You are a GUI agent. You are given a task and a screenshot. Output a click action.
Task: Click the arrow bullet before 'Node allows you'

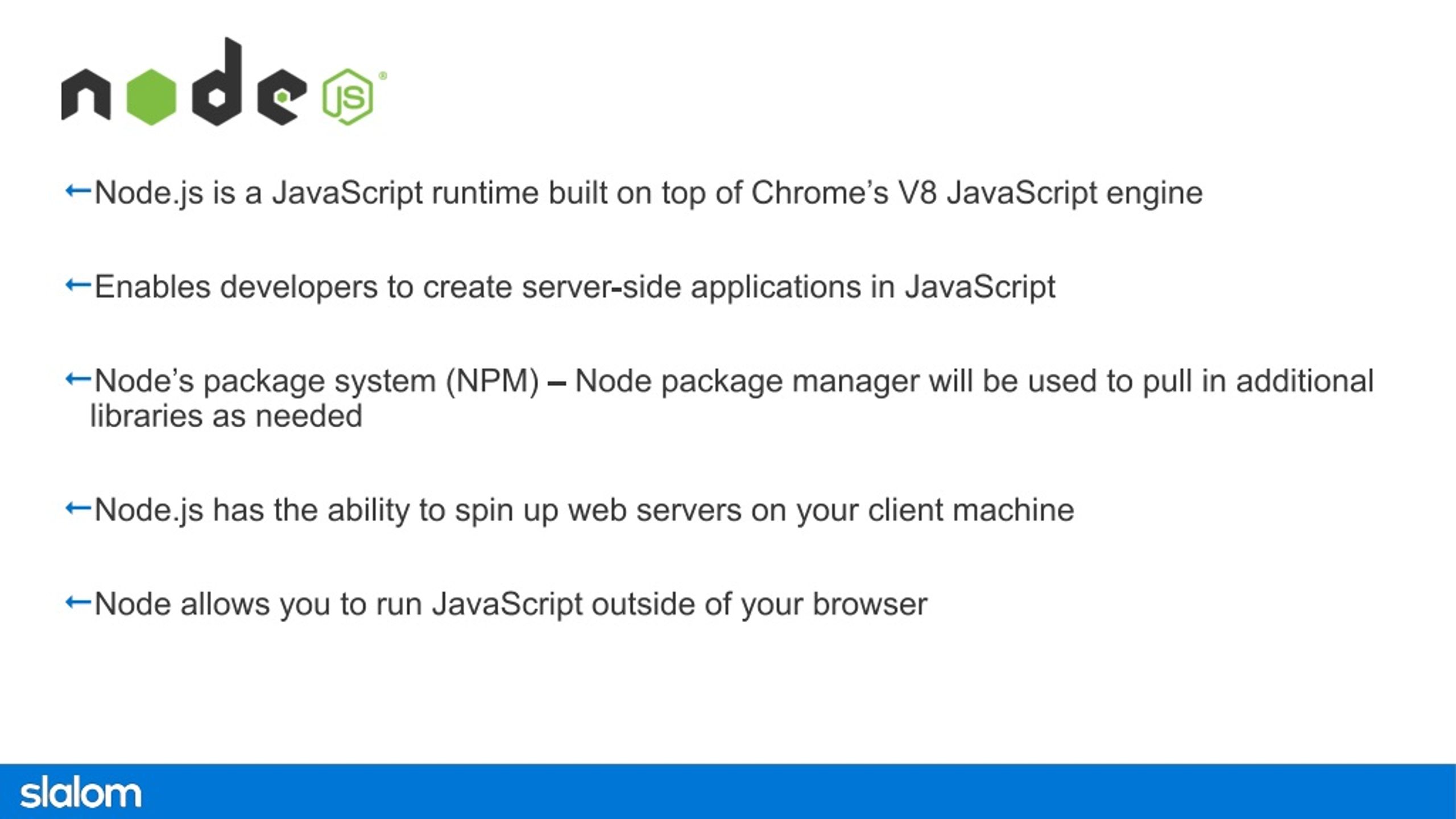[78, 602]
